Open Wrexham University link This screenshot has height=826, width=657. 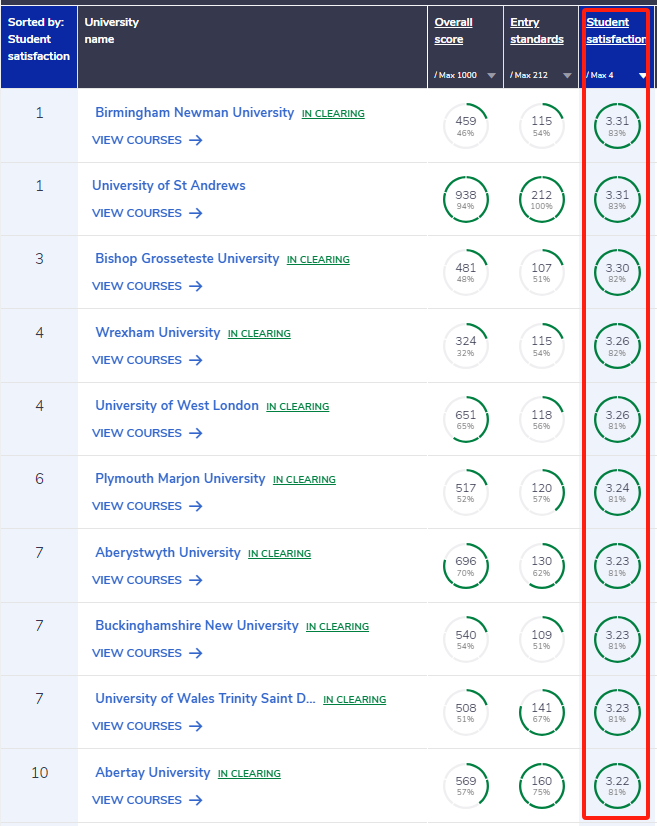[x=158, y=332]
